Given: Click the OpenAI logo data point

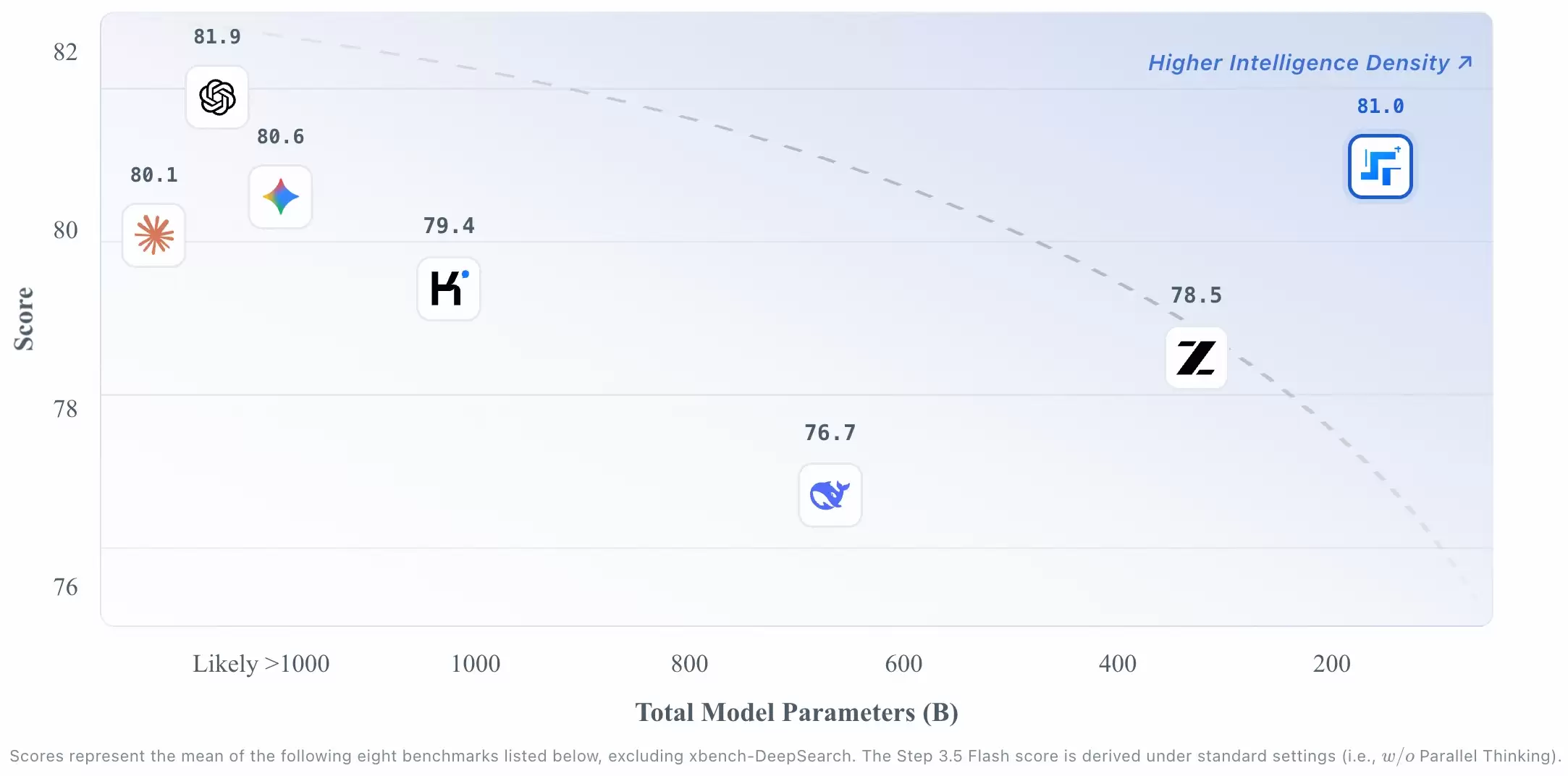Looking at the screenshot, I should pos(217,97).
